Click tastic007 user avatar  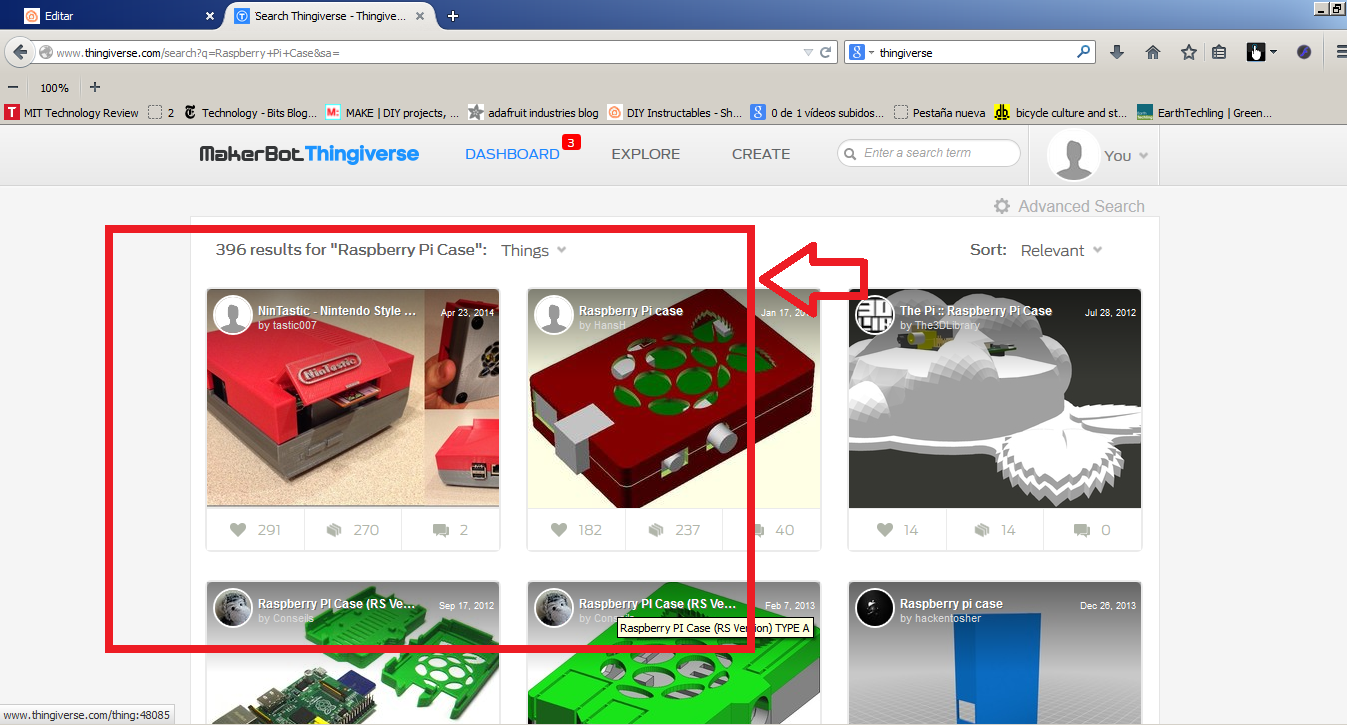(233, 315)
